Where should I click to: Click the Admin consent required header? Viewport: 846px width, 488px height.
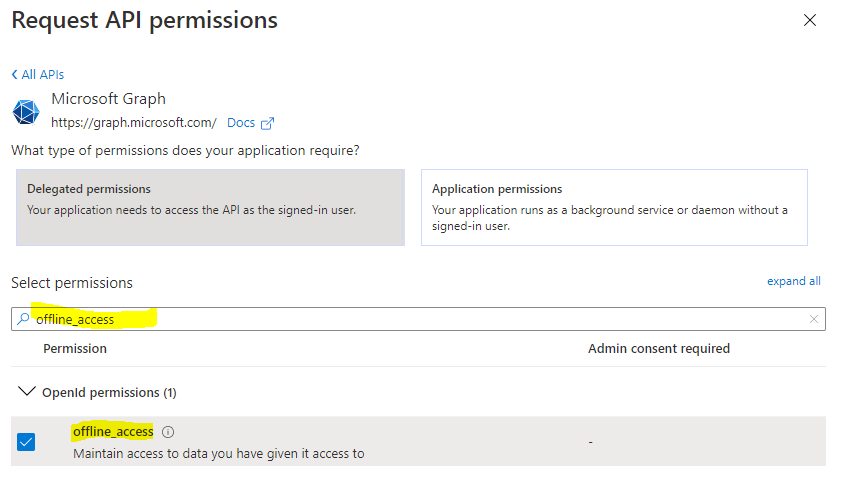coord(659,349)
